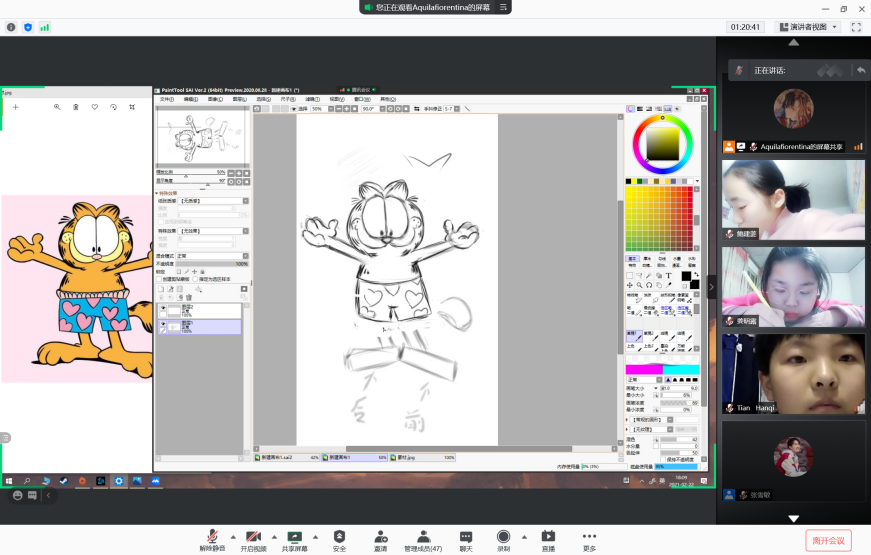Select the 指定为选区样本 radio option
The width and height of the screenshot is (871, 555).
pyautogui.click(x=196, y=279)
